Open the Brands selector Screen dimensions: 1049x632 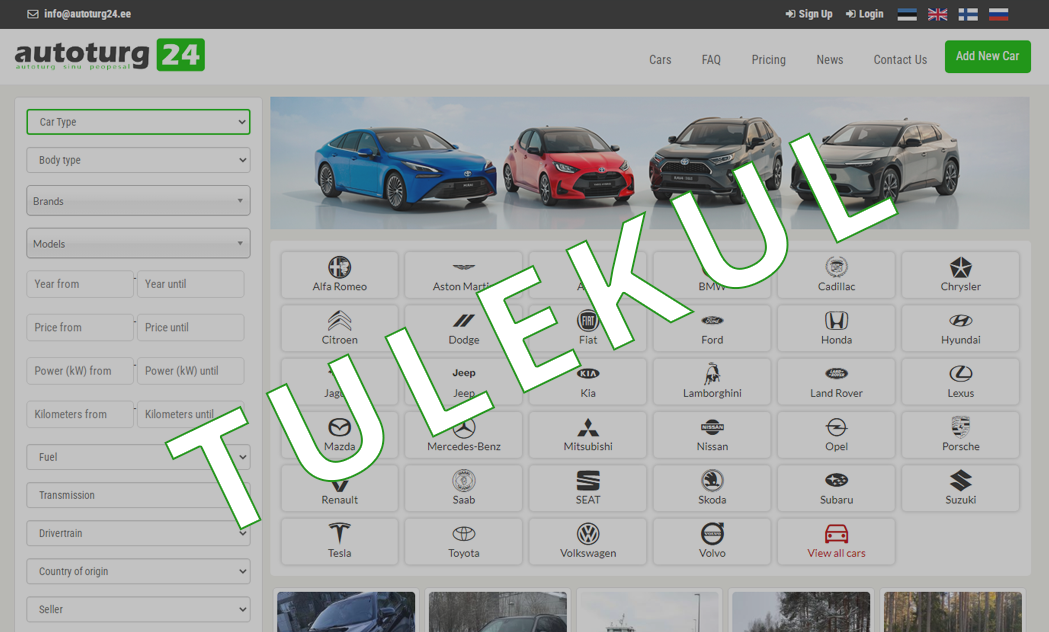(138, 201)
